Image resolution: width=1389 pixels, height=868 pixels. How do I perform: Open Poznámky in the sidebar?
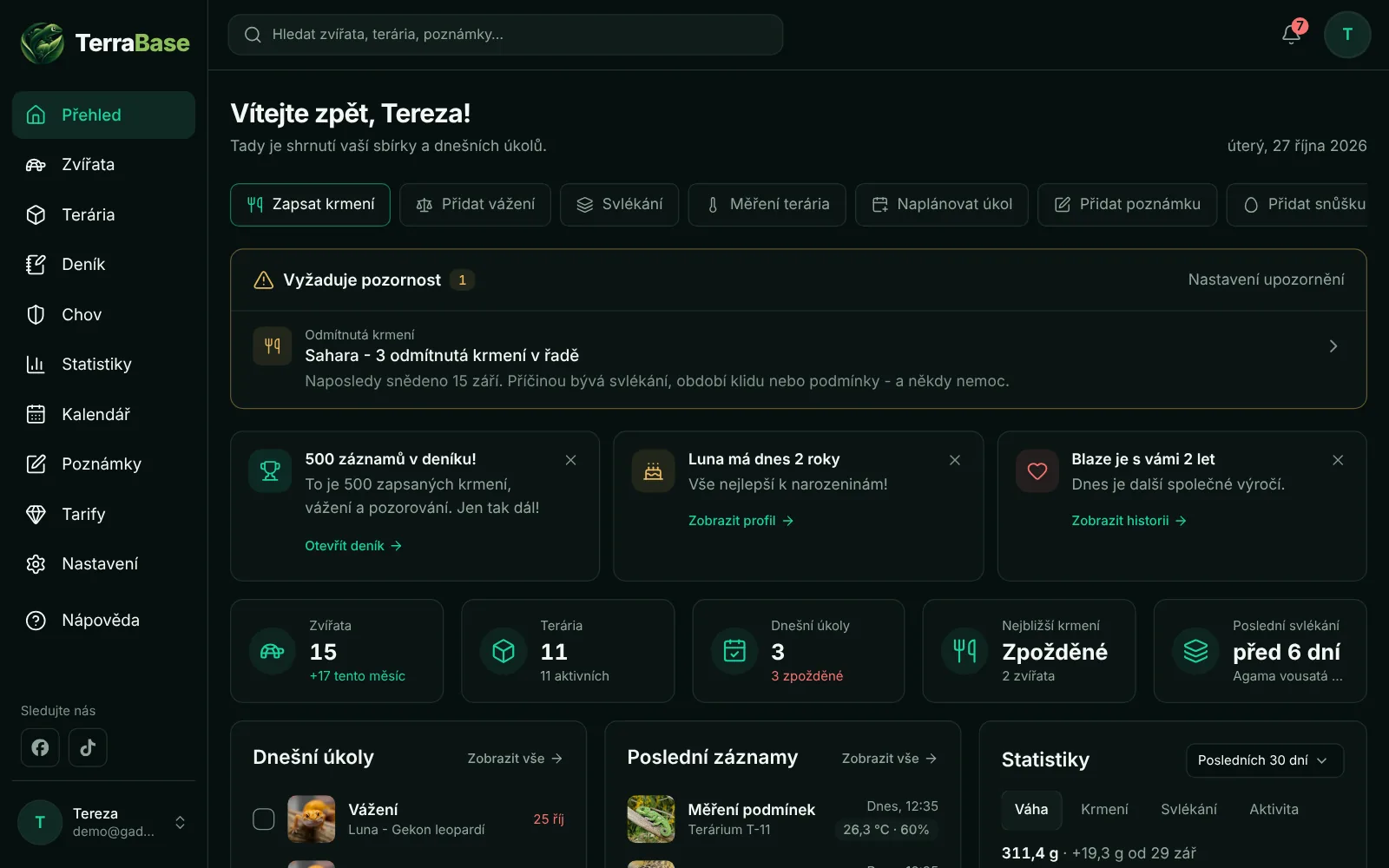(x=103, y=464)
